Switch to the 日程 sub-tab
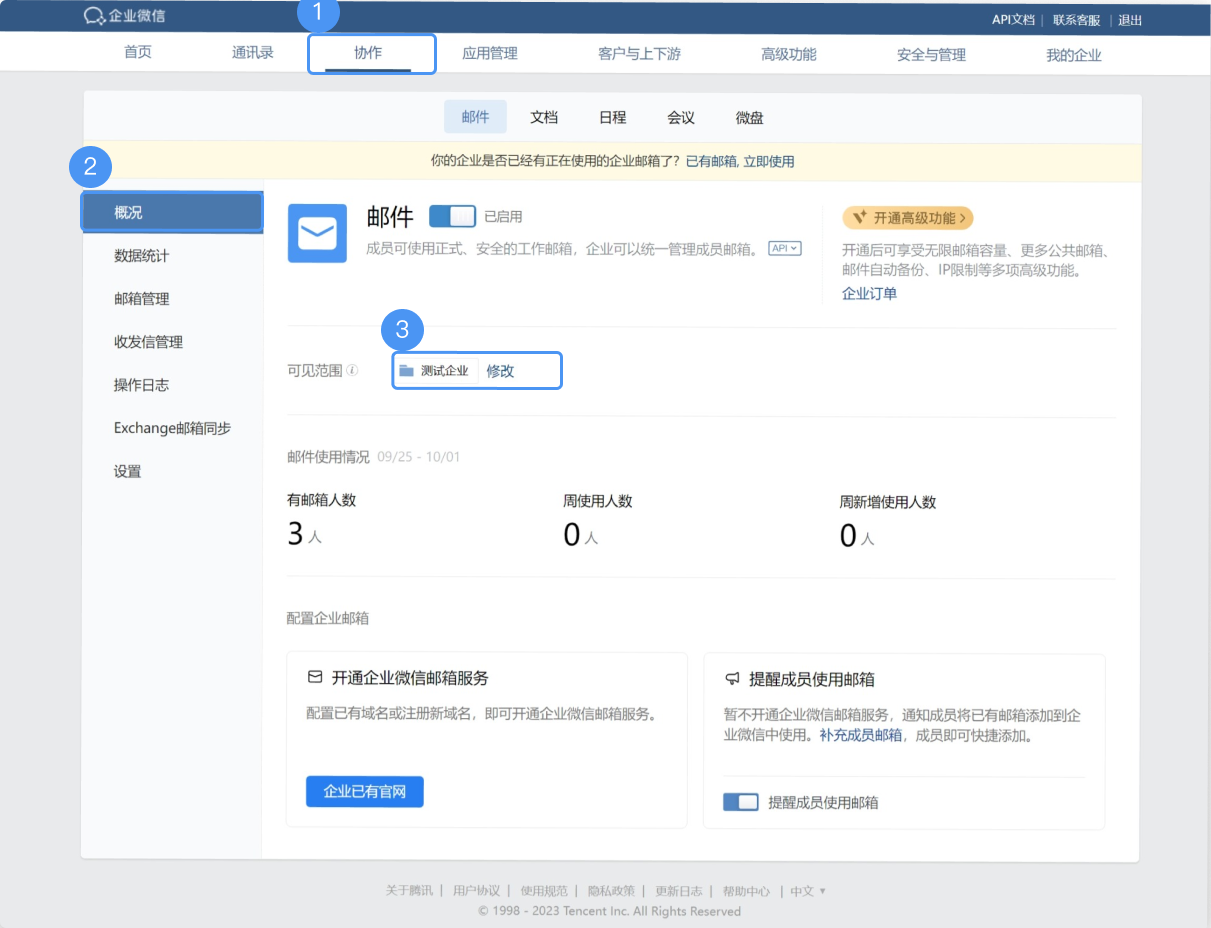Image resolution: width=1211 pixels, height=928 pixels. (613, 117)
